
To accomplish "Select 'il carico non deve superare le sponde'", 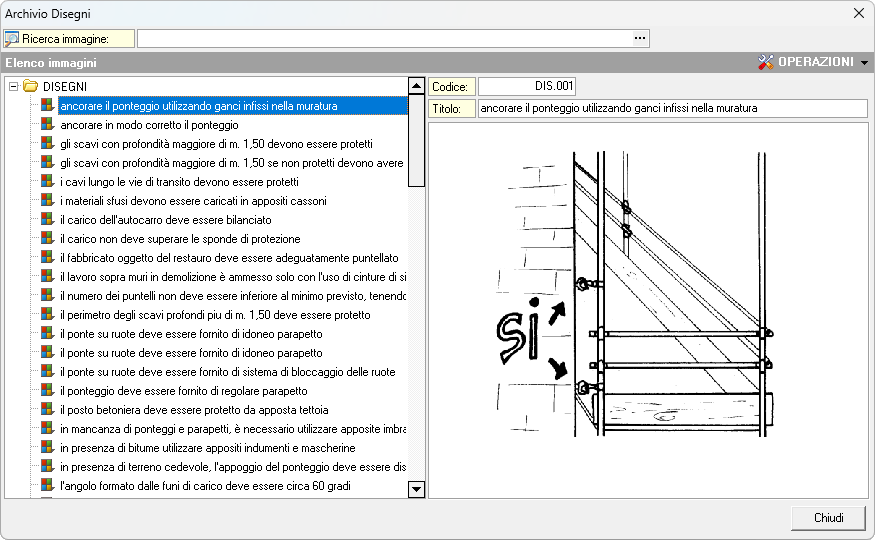I will pyautogui.click(x=180, y=239).
